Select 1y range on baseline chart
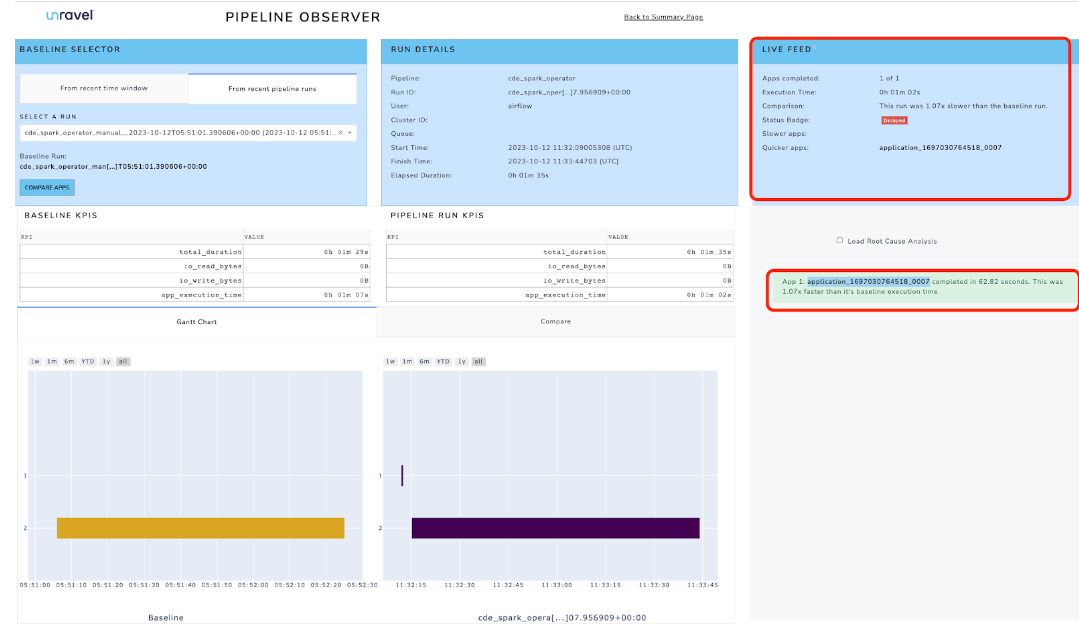1079x630 pixels. point(106,362)
